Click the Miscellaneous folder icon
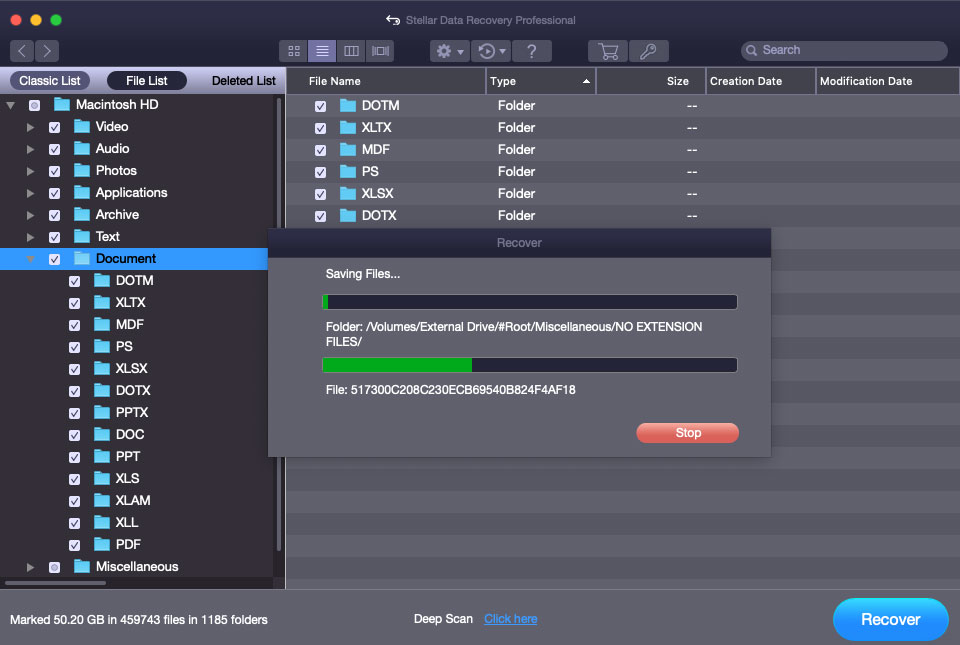The width and height of the screenshot is (960, 645). [82, 567]
